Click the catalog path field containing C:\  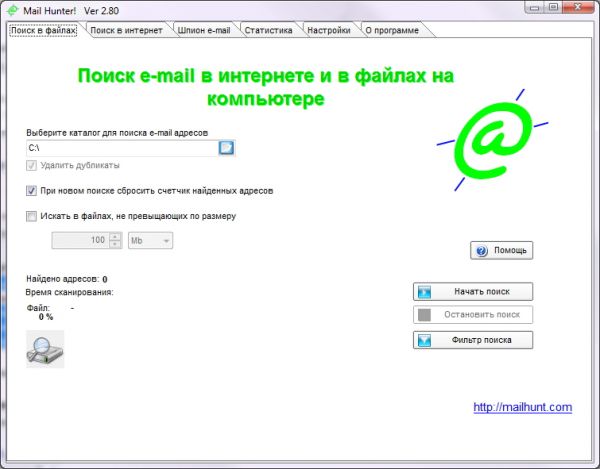click(122, 148)
